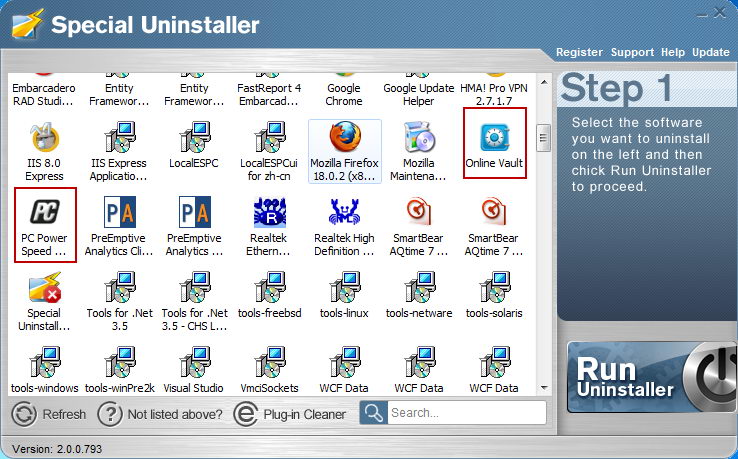This screenshot has width=738, height=459.
Task: Open the Help menu link
Action: pyautogui.click(x=673, y=52)
